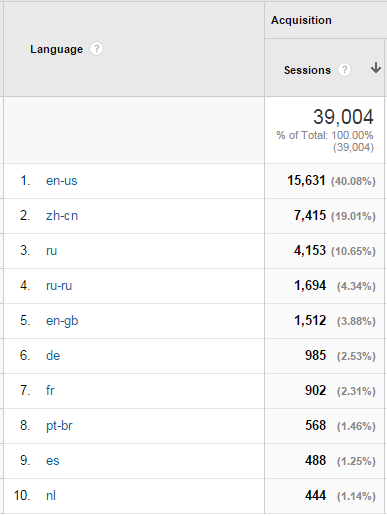Select the 15,631 sessions cell
The image size is (387, 516).
coord(306,180)
